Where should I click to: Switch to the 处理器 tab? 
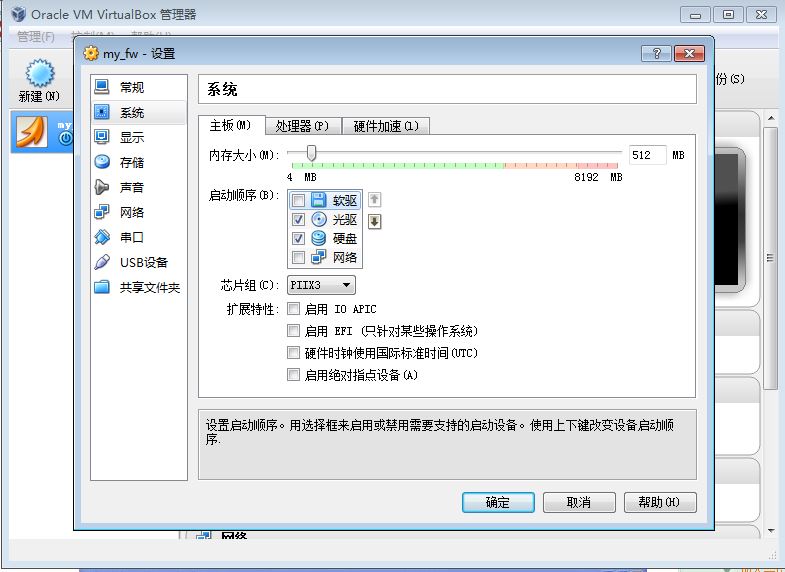coord(302,126)
